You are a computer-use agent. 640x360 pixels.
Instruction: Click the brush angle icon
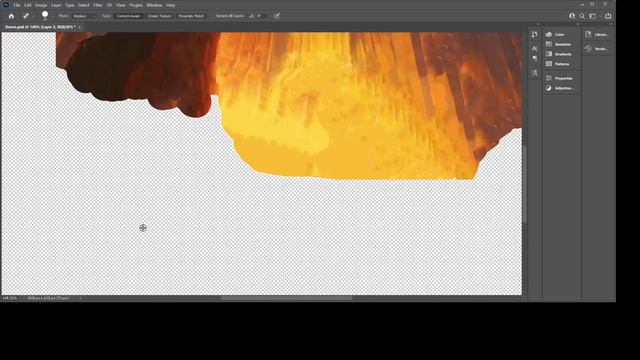[x=251, y=16]
